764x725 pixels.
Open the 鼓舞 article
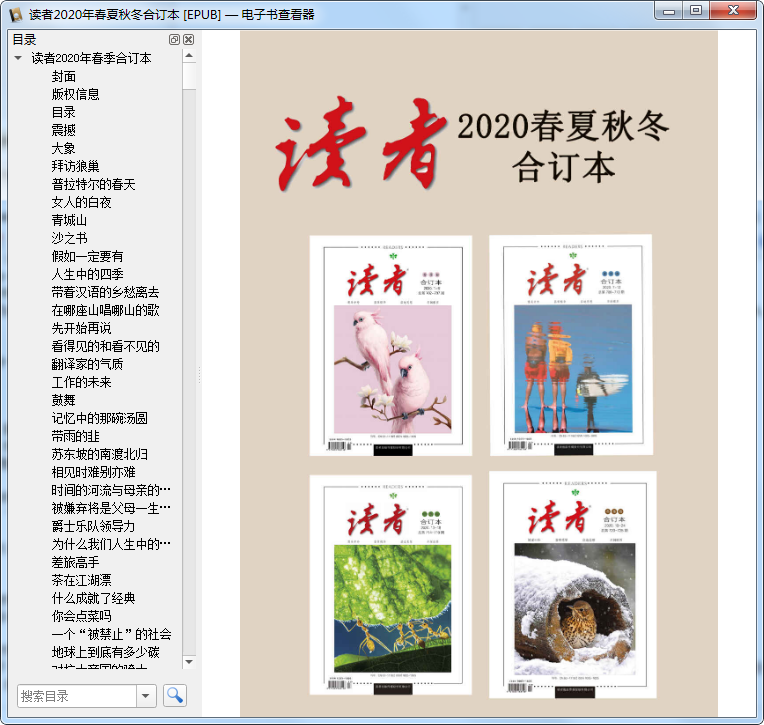(x=64, y=401)
